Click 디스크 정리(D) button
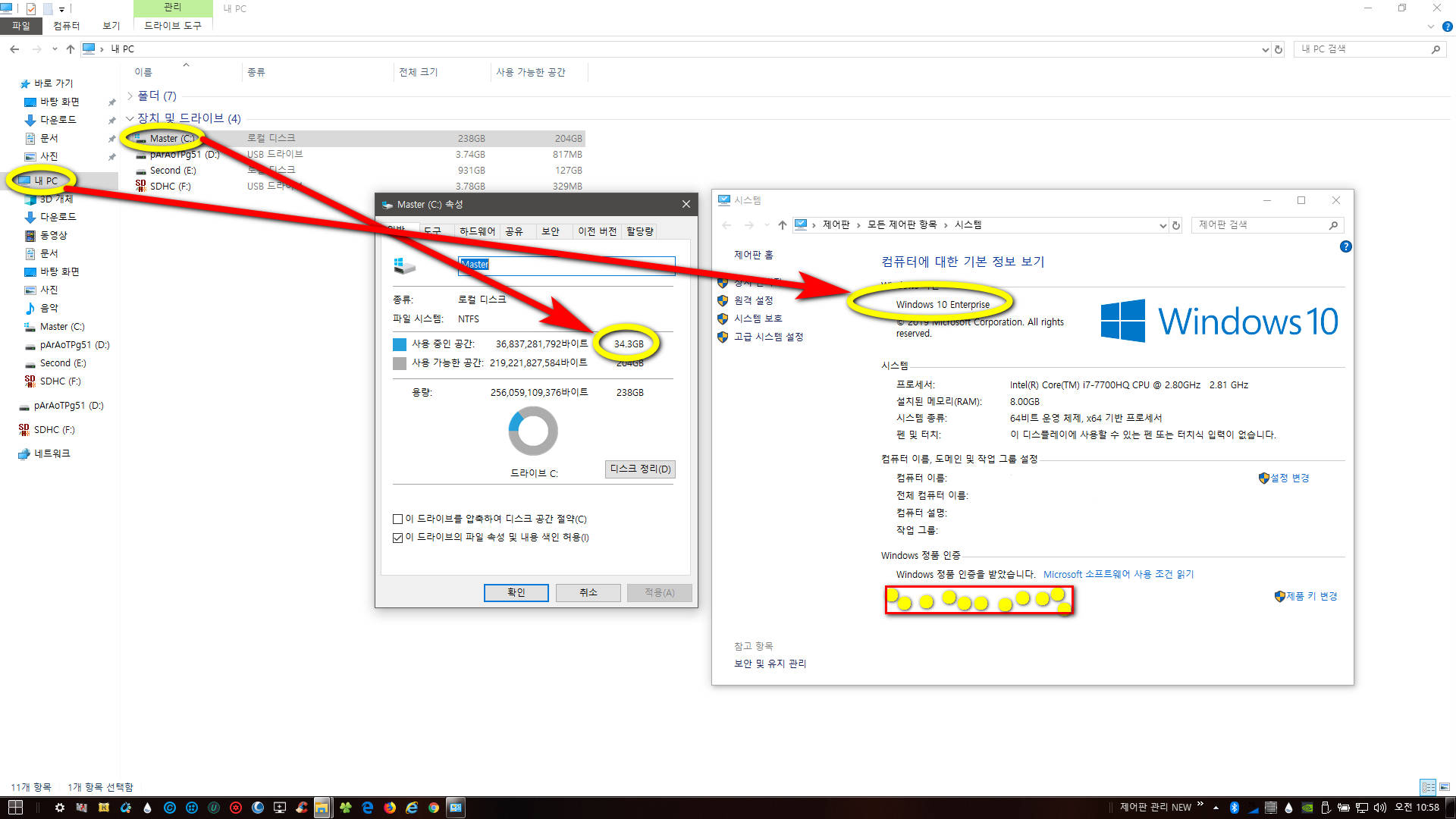 coord(640,469)
